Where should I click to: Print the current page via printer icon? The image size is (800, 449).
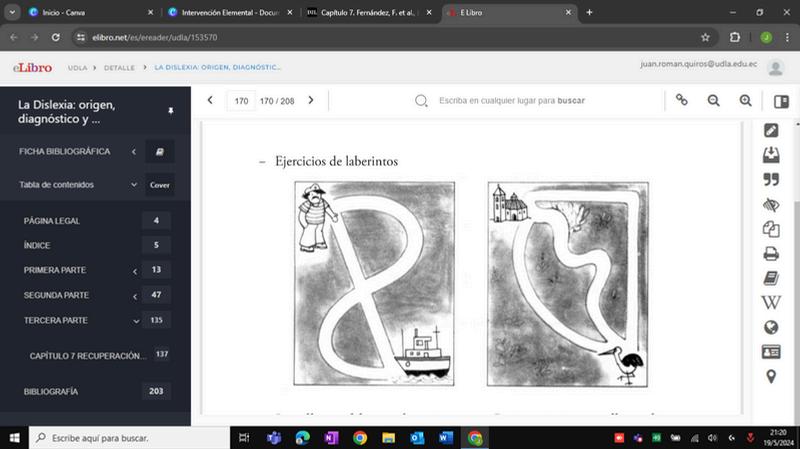(x=771, y=254)
